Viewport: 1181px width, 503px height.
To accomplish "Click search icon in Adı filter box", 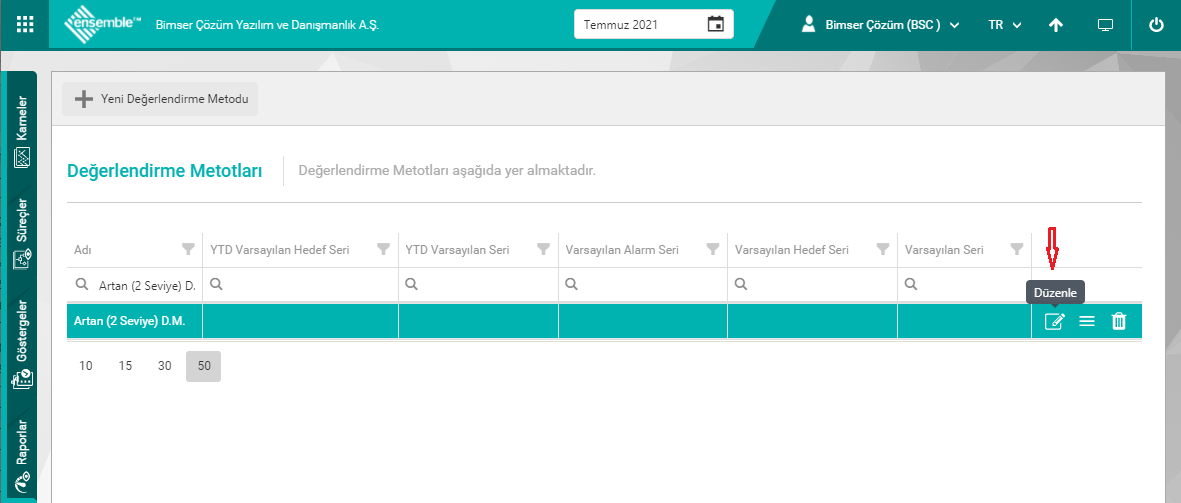I will pyautogui.click(x=81, y=285).
